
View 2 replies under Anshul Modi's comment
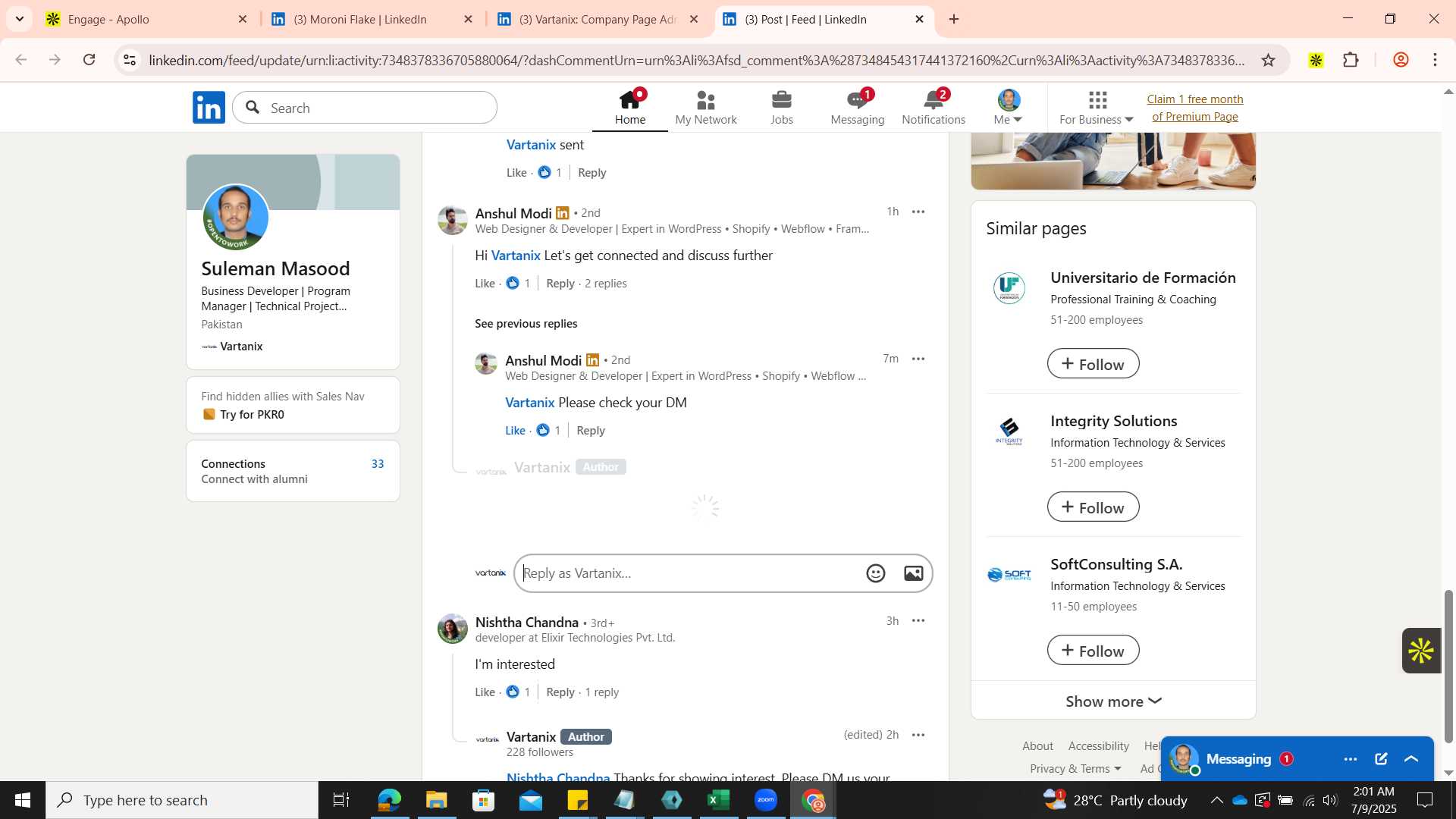click(x=605, y=283)
